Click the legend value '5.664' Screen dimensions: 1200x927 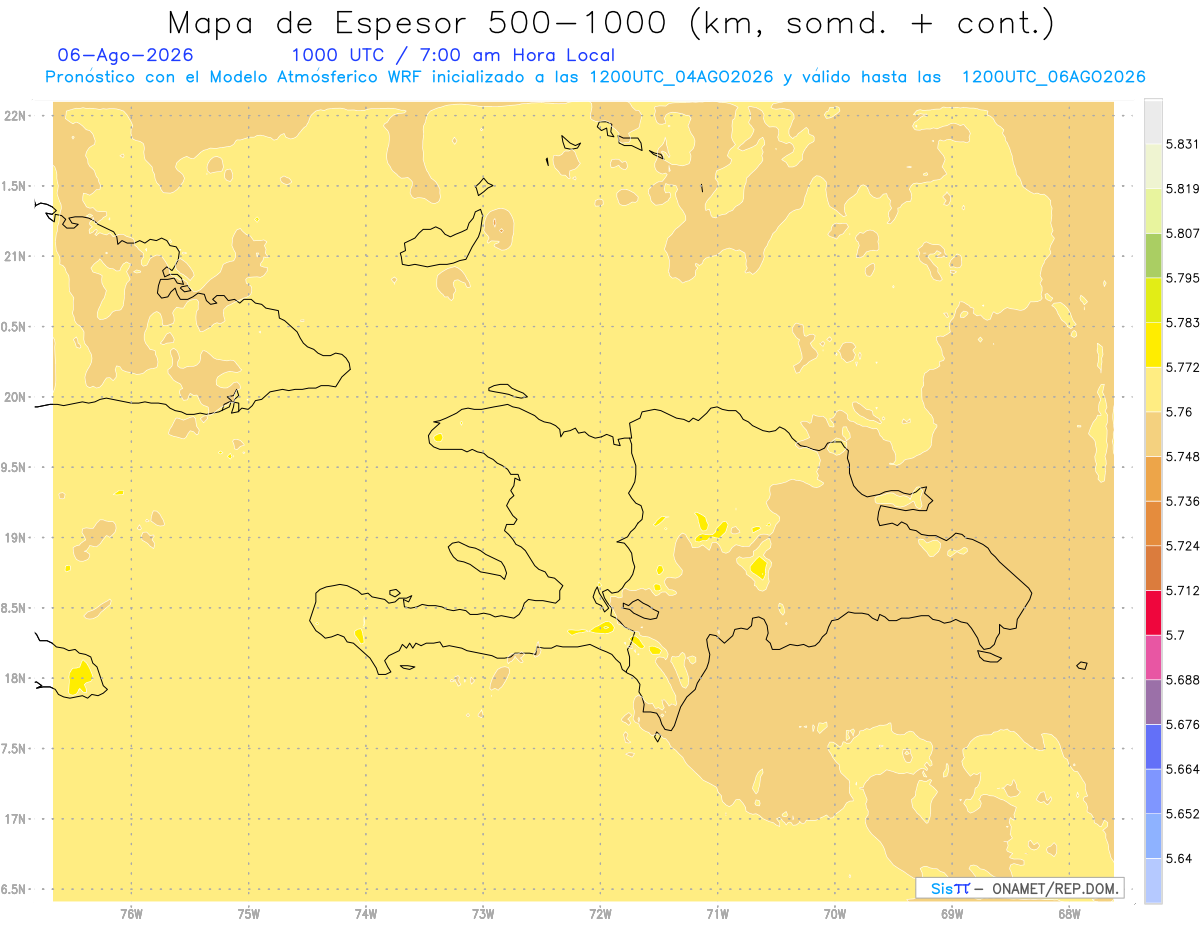(1182, 769)
